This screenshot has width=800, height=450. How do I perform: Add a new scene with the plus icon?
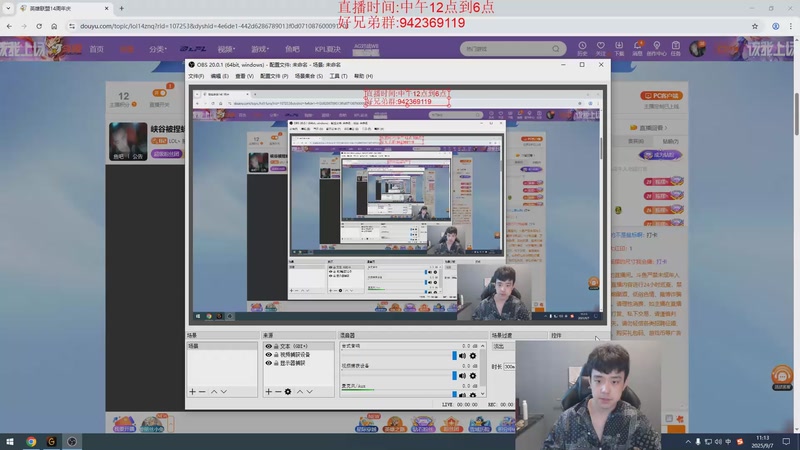[x=192, y=392]
